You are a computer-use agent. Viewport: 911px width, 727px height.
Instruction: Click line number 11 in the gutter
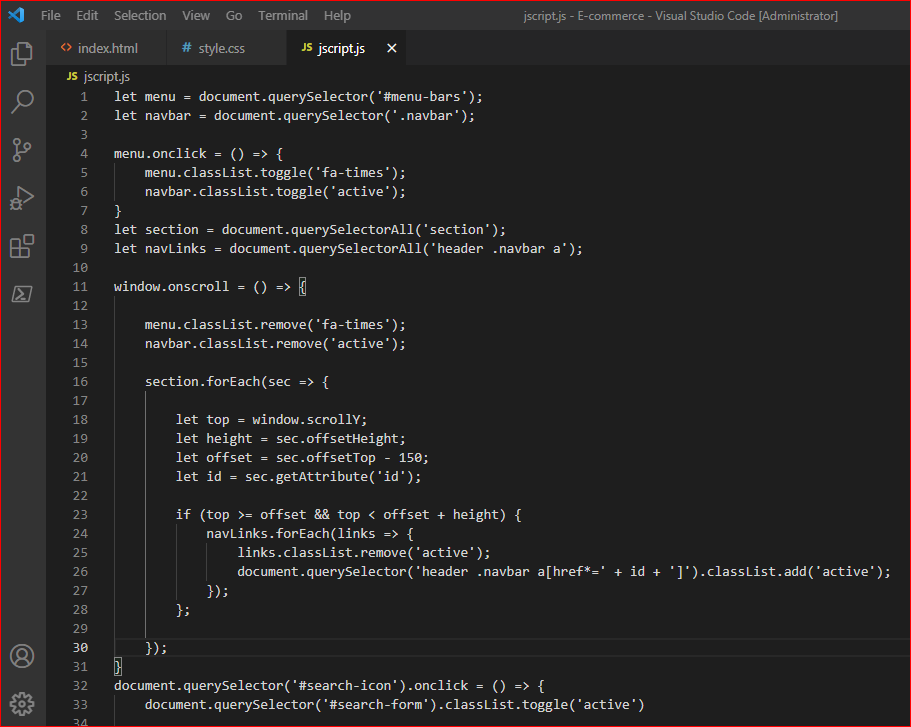(80, 286)
